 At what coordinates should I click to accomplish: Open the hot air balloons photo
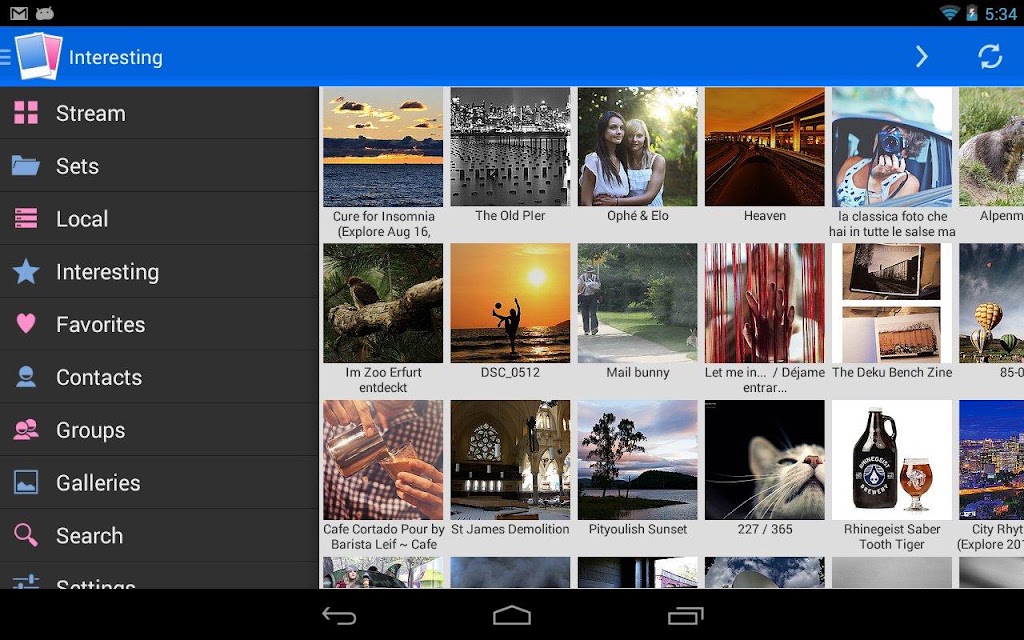(991, 303)
